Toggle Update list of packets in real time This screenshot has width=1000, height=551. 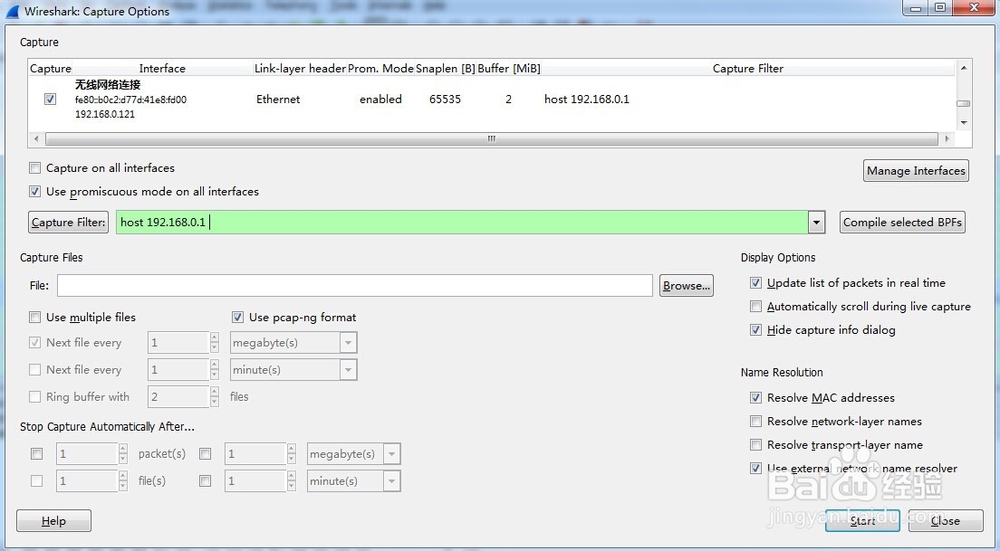pyautogui.click(x=756, y=283)
